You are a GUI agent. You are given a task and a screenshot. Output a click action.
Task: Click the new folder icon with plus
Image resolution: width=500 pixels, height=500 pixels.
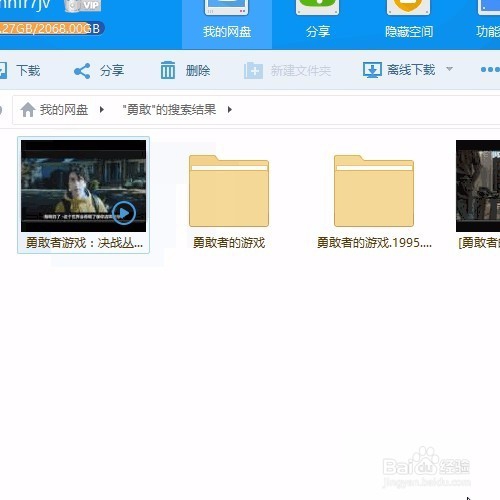(253, 70)
